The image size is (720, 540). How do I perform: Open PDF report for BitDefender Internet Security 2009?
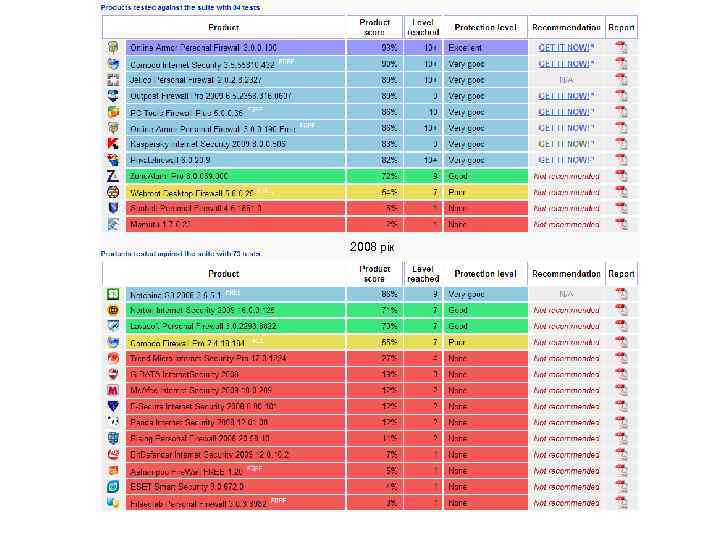pyautogui.click(x=621, y=455)
